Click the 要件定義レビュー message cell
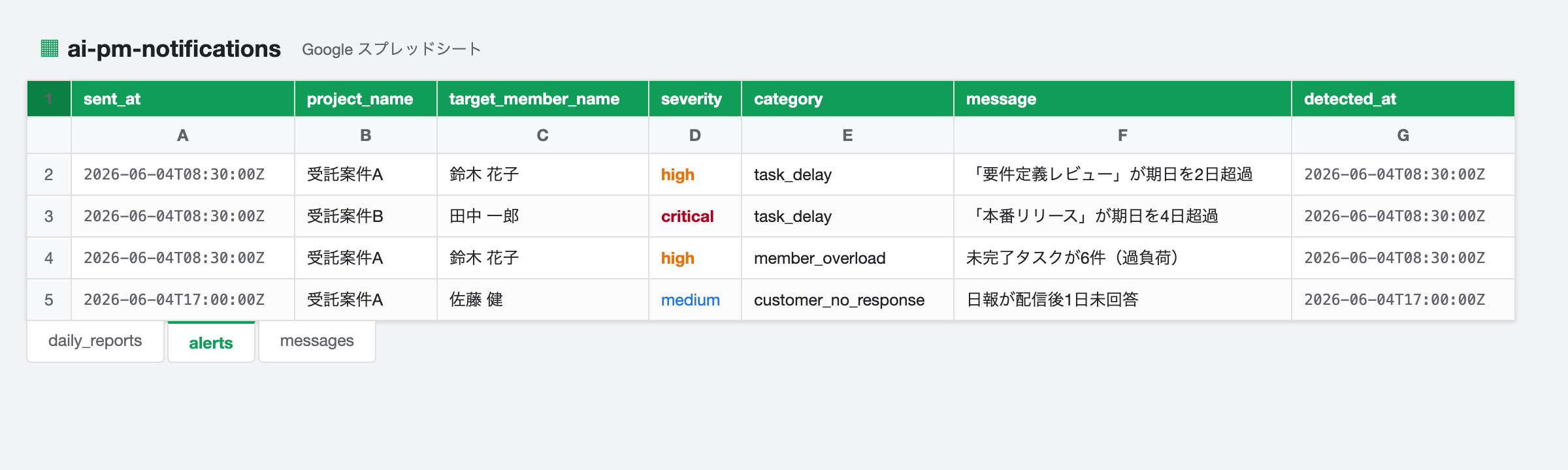 click(x=1122, y=174)
